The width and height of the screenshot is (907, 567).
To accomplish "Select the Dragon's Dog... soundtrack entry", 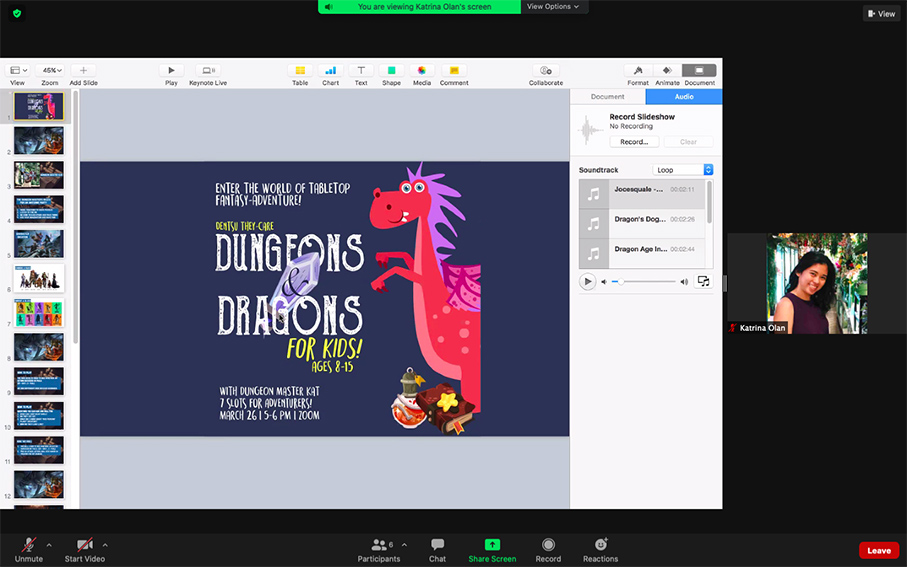I will pos(642,224).
